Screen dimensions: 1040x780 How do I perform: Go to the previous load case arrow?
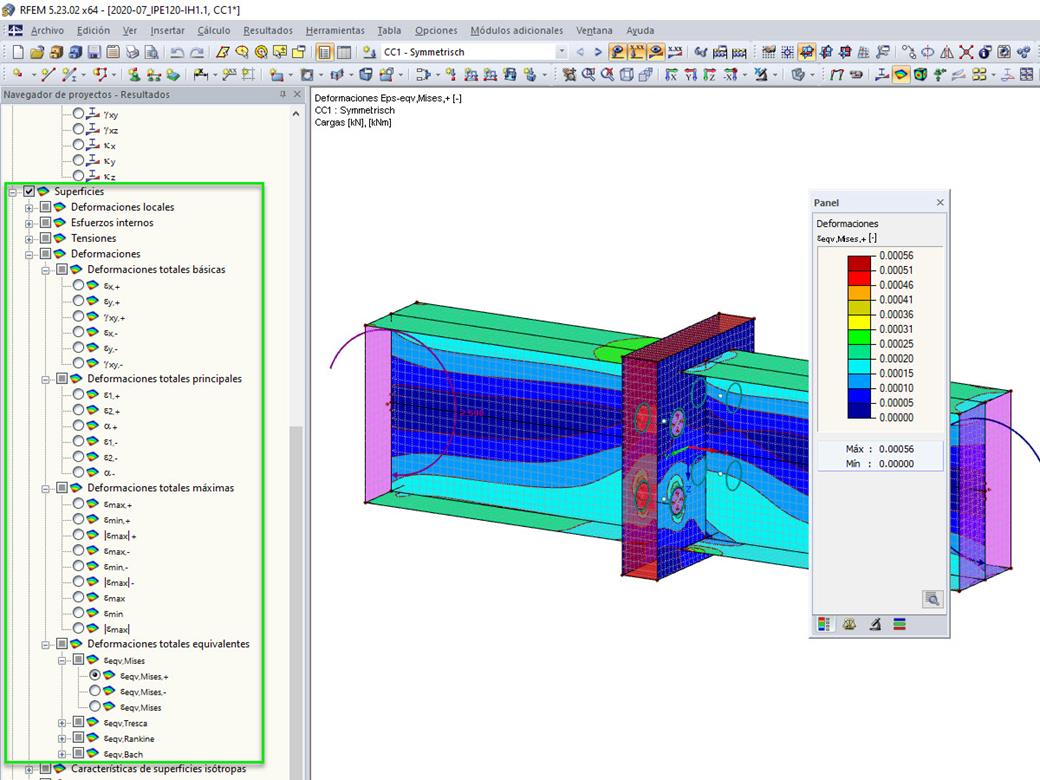click(x=580, y=52)
